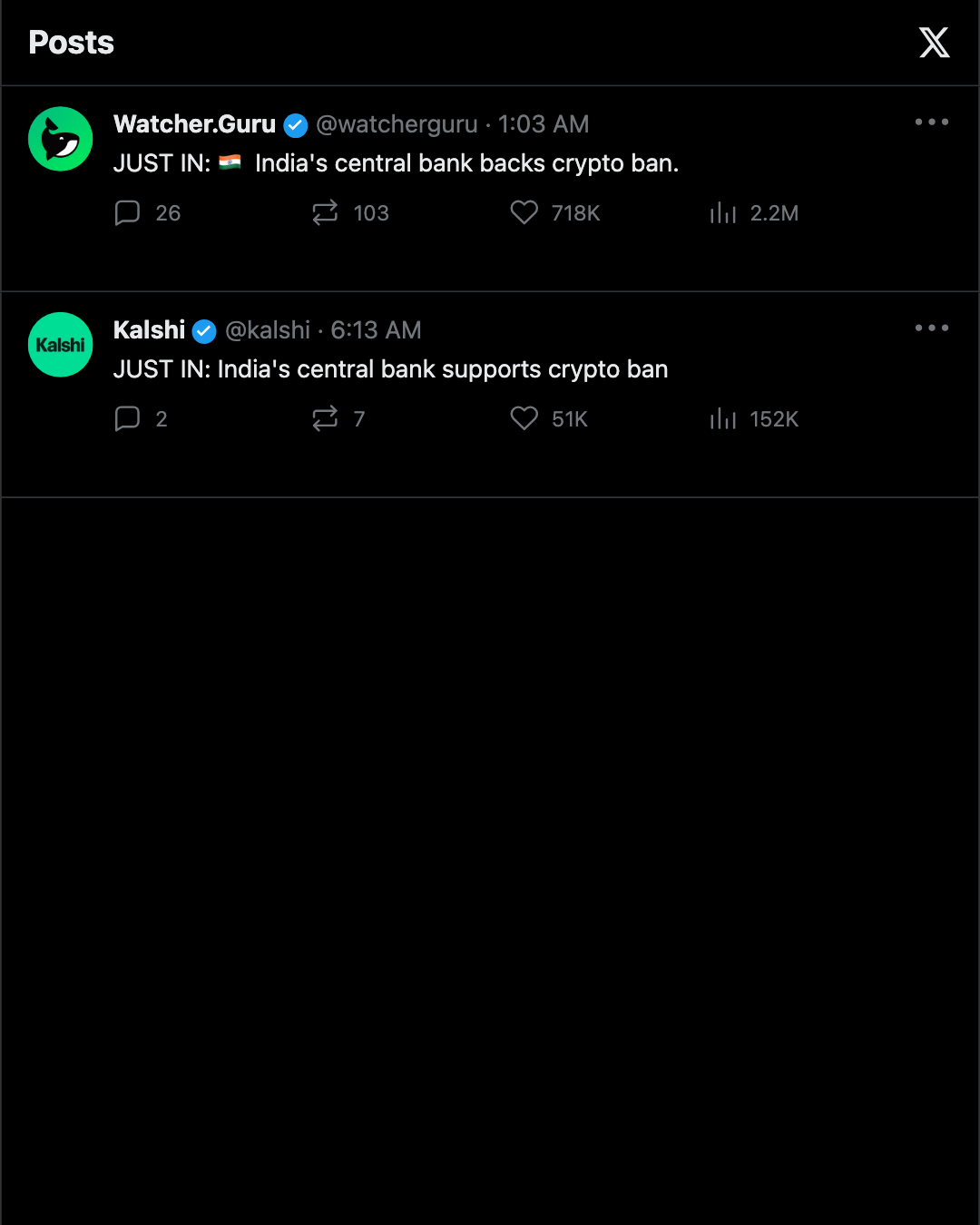View analytics for the Kalshi post
The width and height of the screenshot is (980, 1225).
coord(723,419)
